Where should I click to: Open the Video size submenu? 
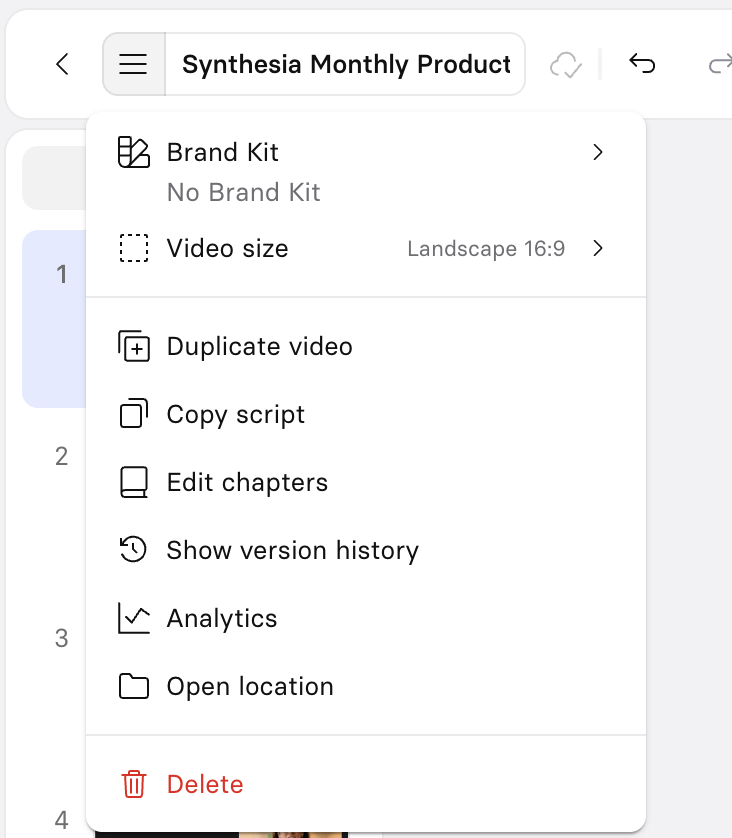(x=366, y=249)
